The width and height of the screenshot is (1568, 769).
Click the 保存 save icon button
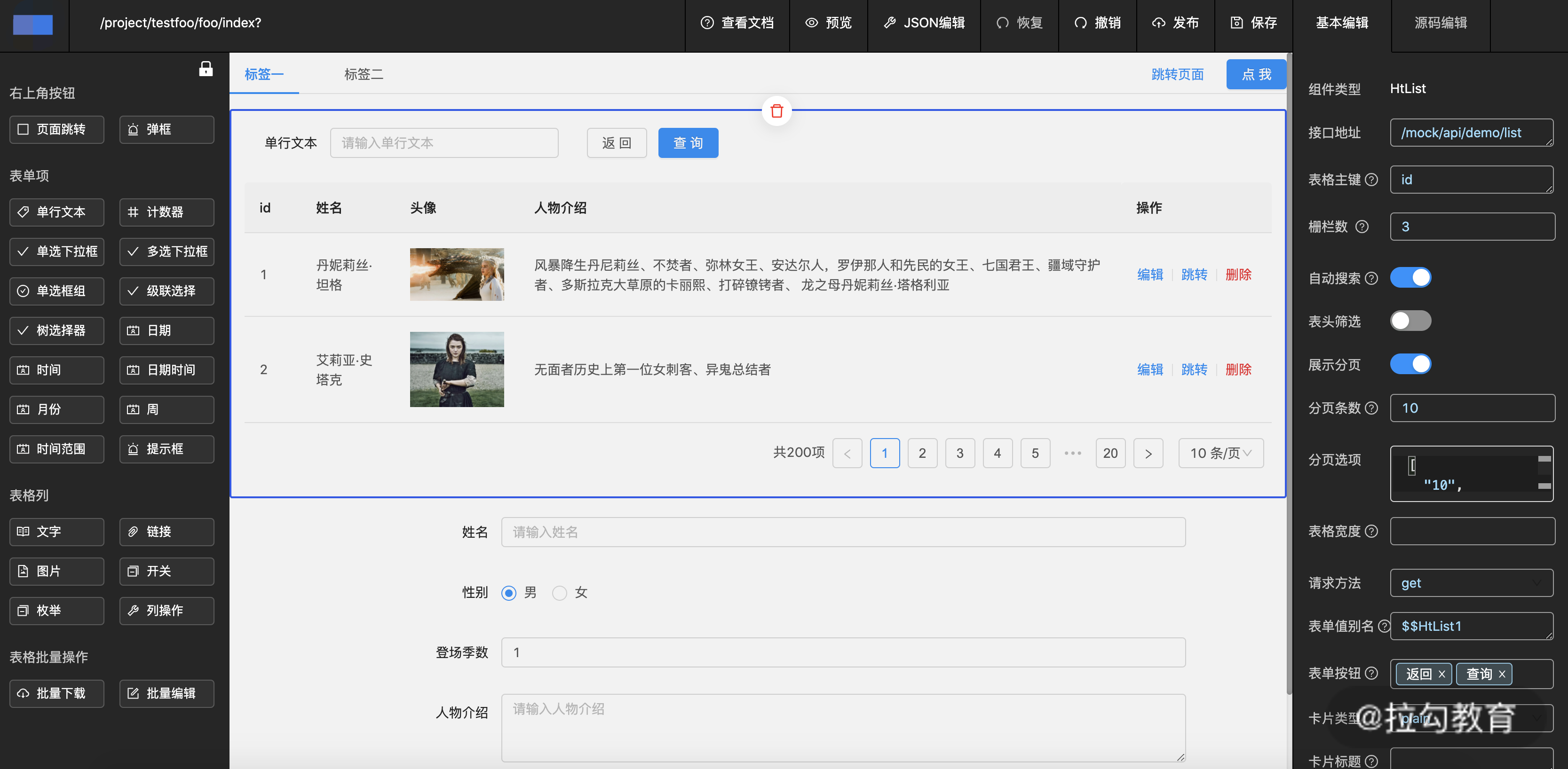click(x=1253, y=23)
